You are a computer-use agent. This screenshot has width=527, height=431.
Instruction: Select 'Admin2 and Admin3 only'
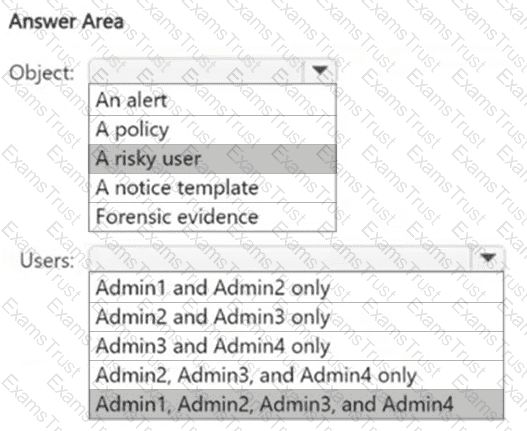coord(296,317)
